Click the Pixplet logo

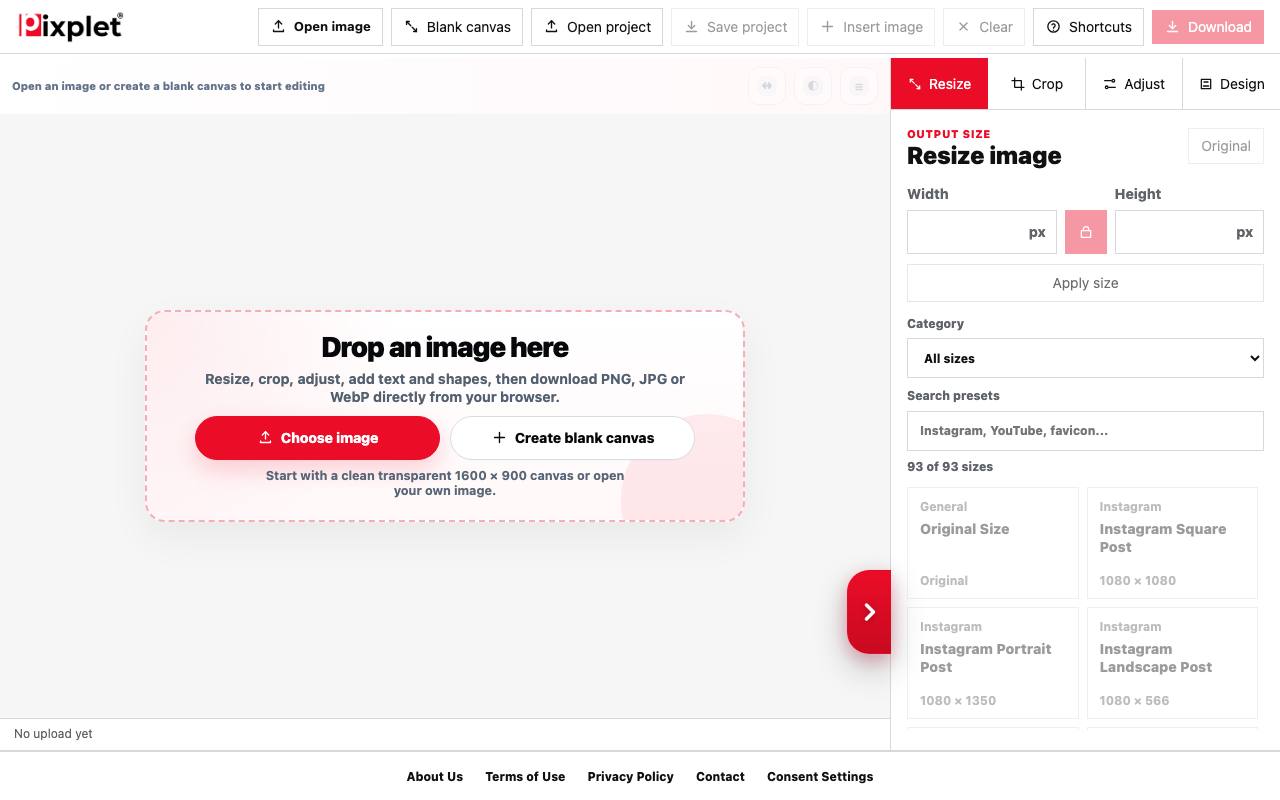click(x=71, y=26)
